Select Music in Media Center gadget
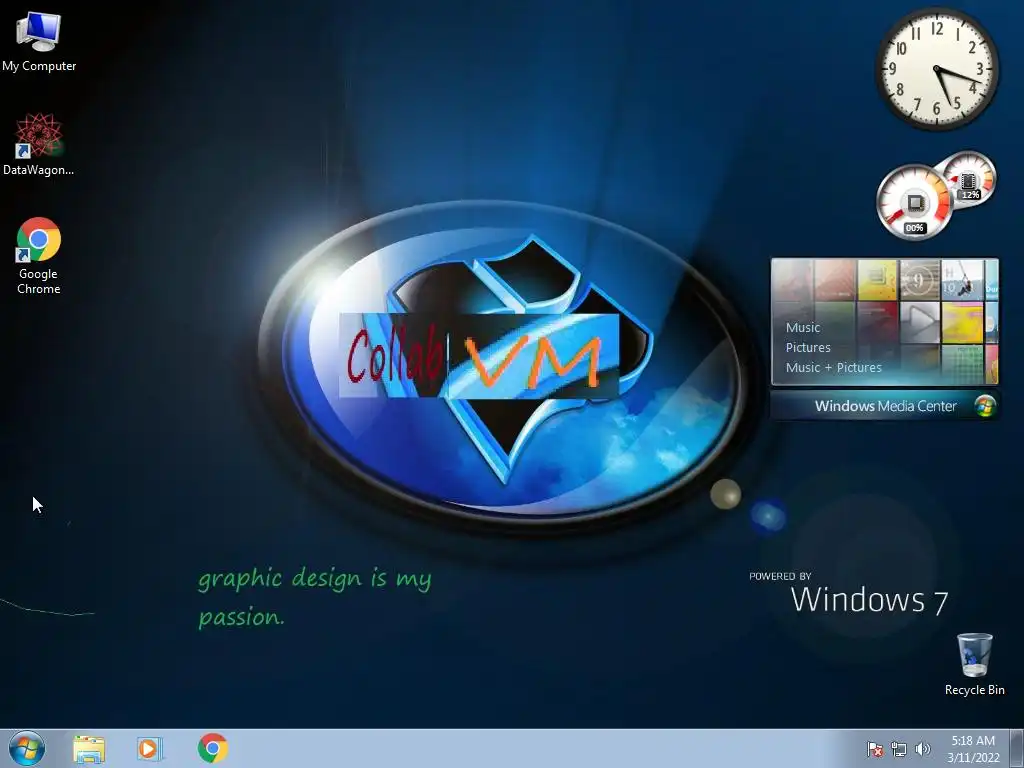1024x768 pixels. 803,328
